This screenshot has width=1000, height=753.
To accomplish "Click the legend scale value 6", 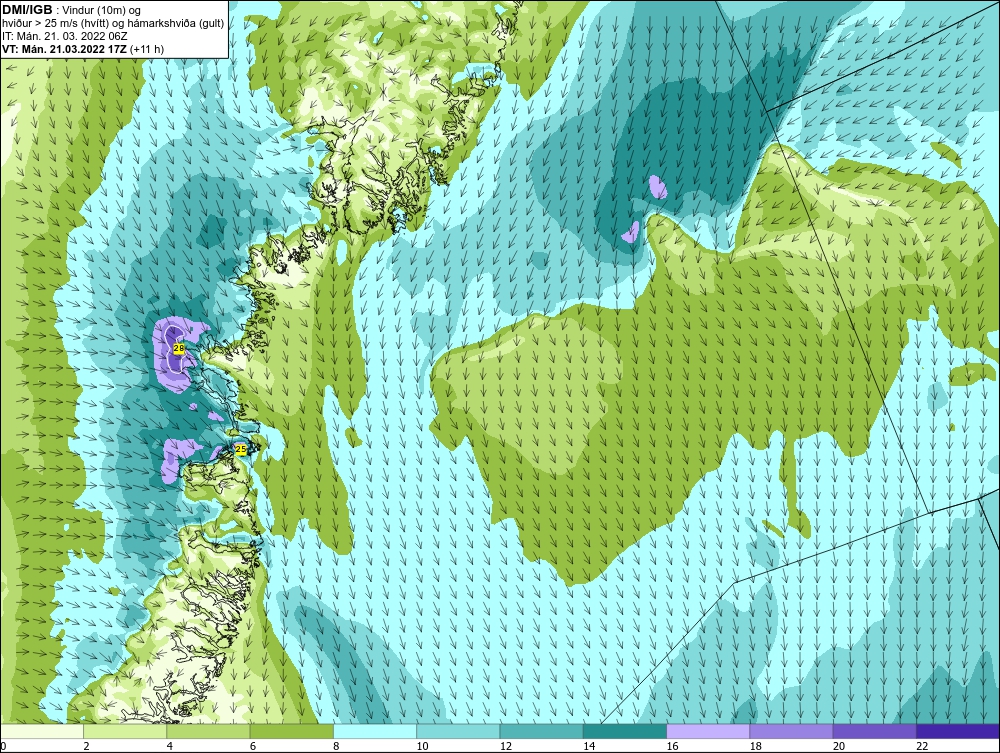I will (x=253, y=747).
